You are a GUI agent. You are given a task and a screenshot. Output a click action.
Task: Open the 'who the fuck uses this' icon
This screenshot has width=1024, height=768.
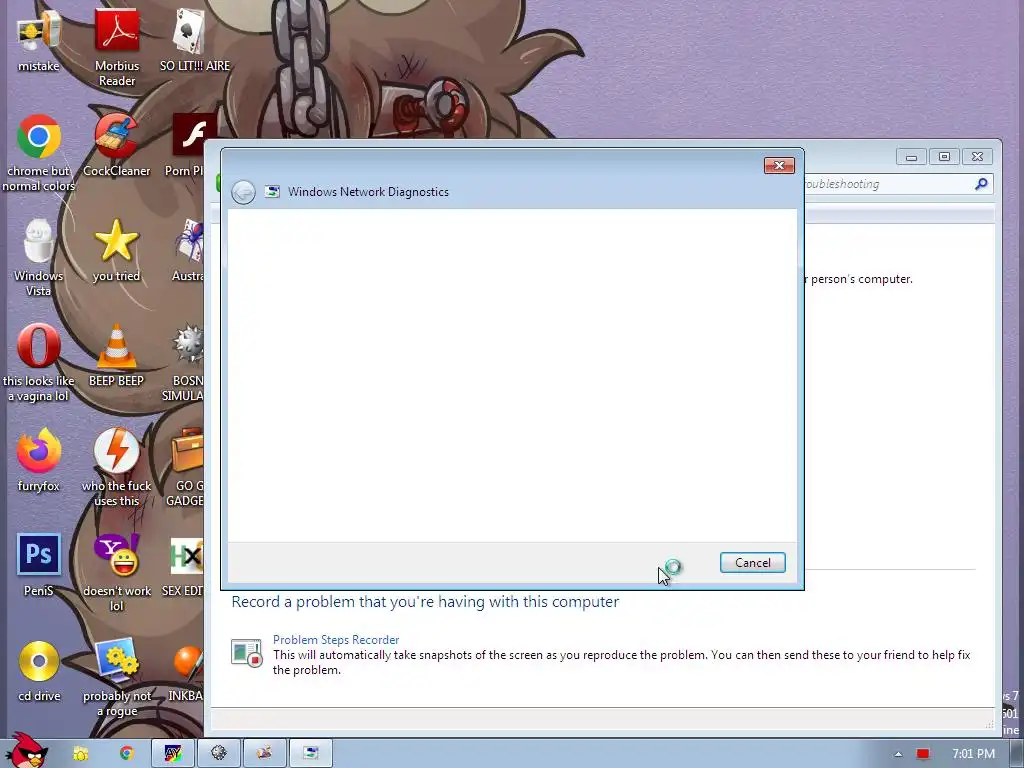pyautogui.click(x=116, y=468)
